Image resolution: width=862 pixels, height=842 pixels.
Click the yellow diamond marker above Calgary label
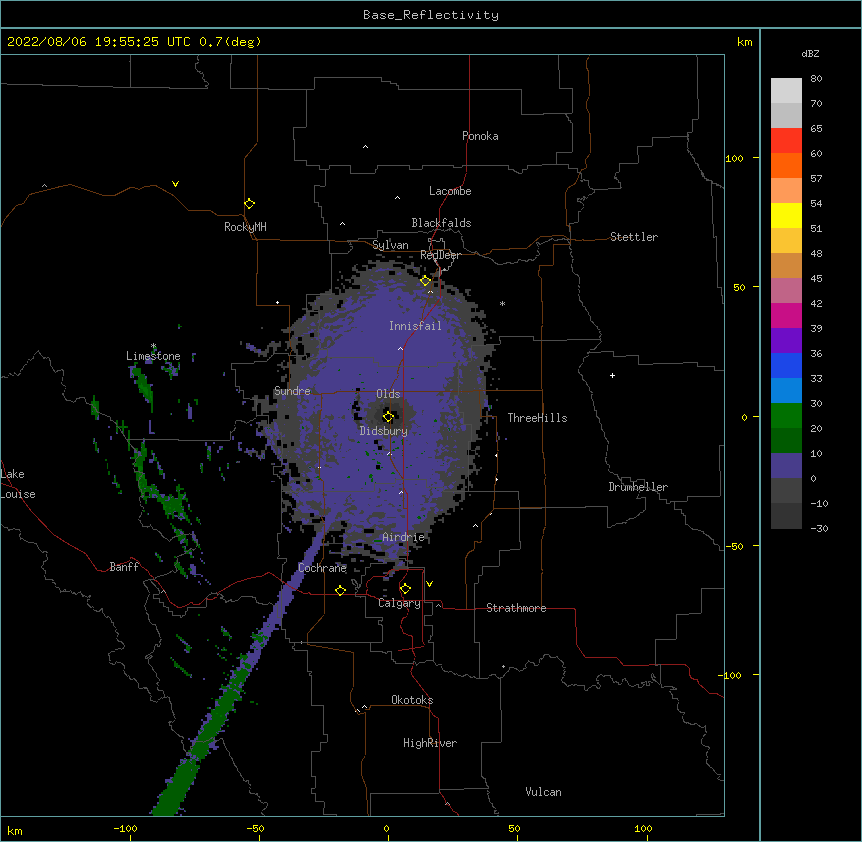pyautogui.click(x=405, y=589)
